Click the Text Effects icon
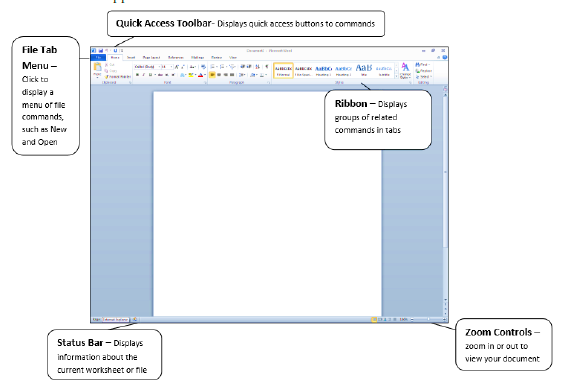Screen dimensions: 564x385 pos(182,75)
